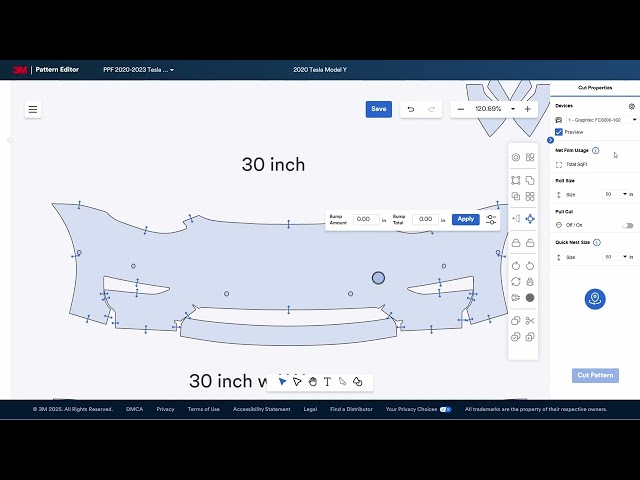Click the dark filled circle icon
Viewport: 640px width, 480px height.
(x=530, y=298)
